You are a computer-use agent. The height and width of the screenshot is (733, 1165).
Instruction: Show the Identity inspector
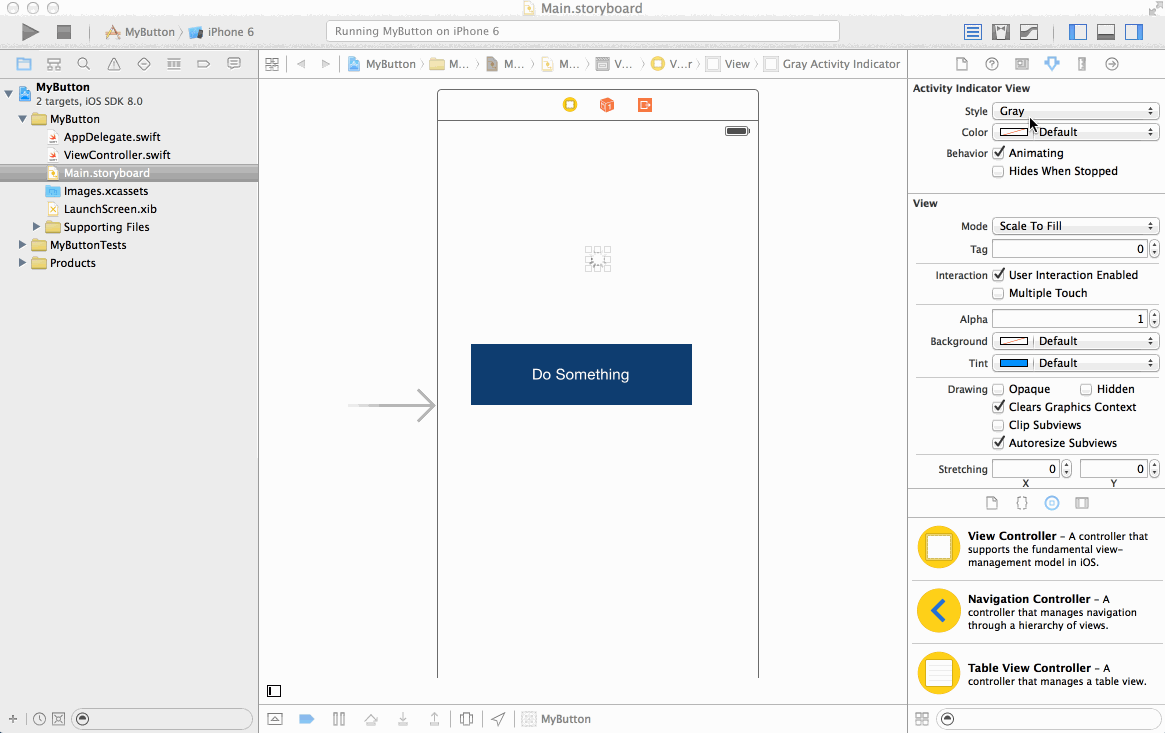tap(1022, 64)
